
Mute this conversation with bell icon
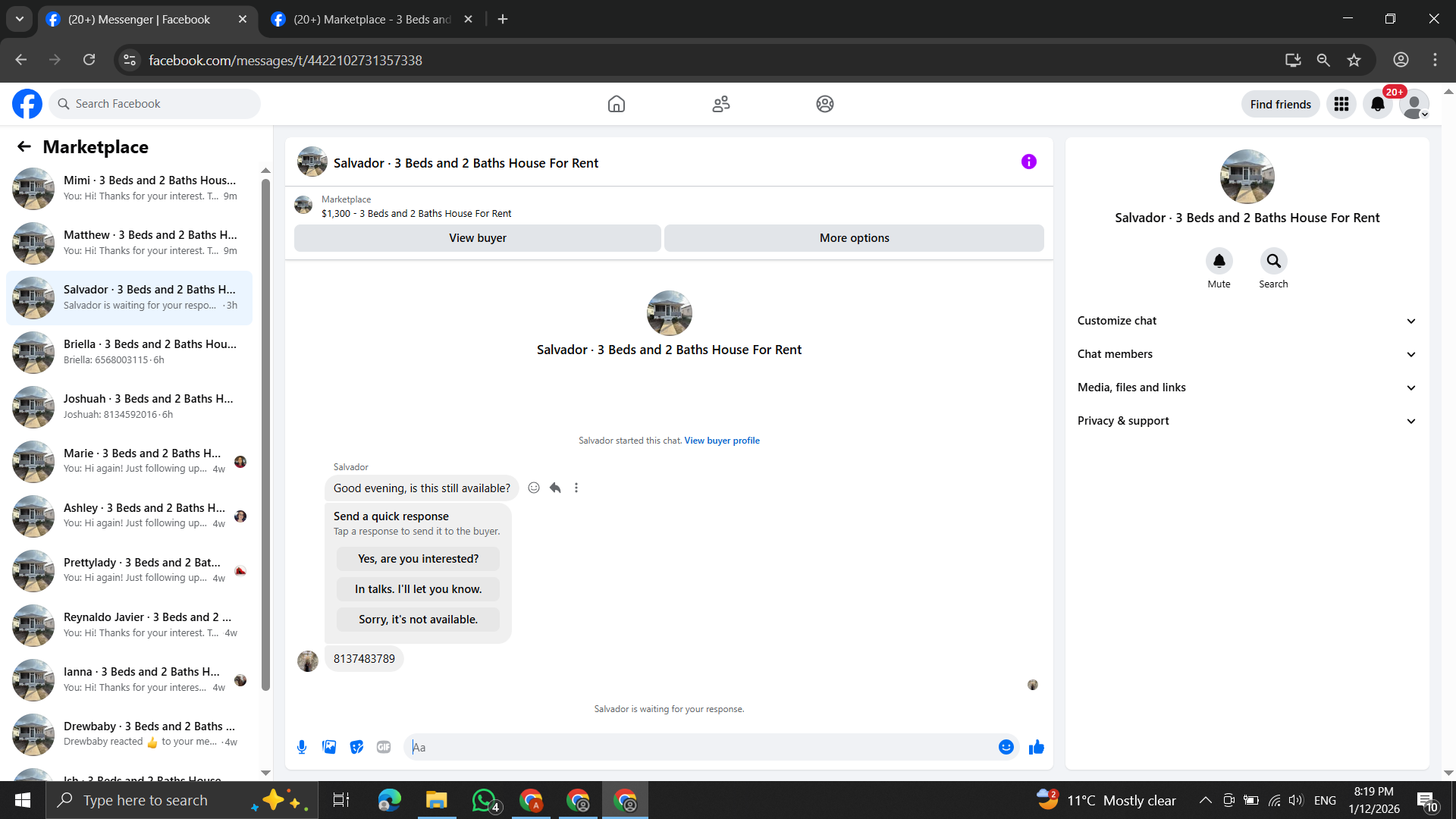1219,261
